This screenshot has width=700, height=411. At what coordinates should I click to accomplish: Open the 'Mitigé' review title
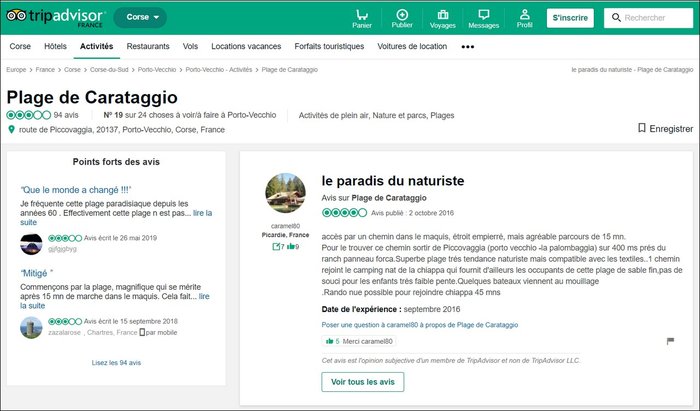(x=37, y=273)
